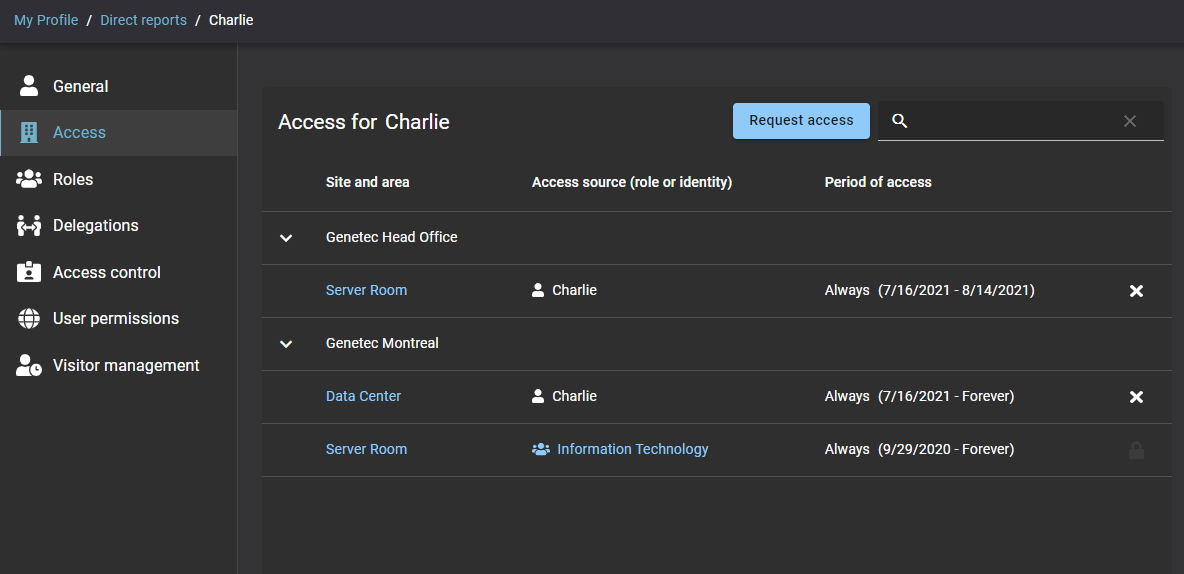Image resolution: width=1184 pixels, height=574 pixels.
Task: Open Visitor management section
Action: (119, 366)
